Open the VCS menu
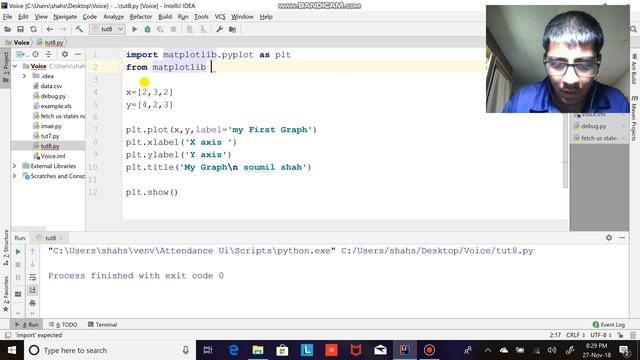640x360 pixels. click(220, 17)
